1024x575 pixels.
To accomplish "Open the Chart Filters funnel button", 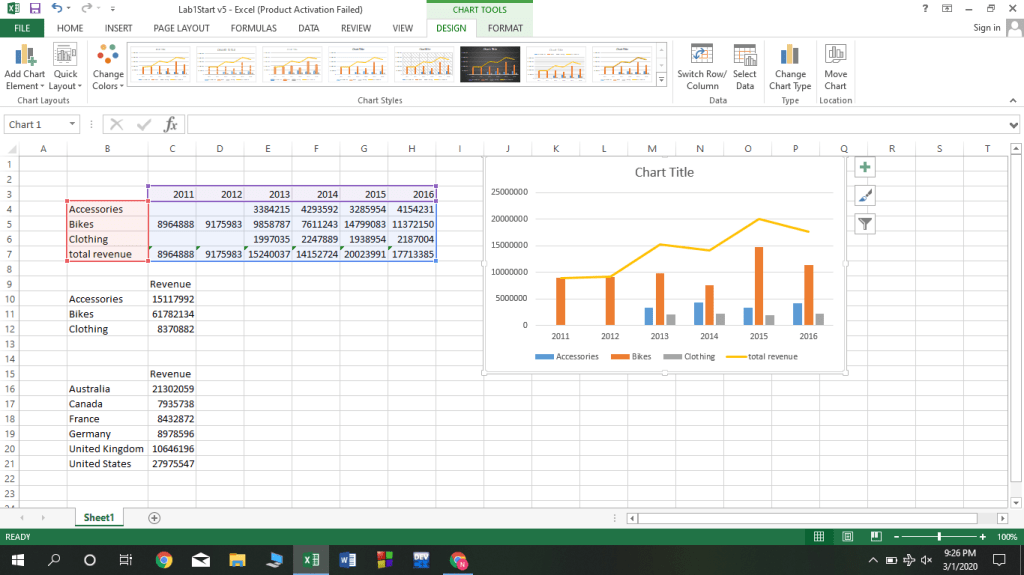I will (865, 224).
